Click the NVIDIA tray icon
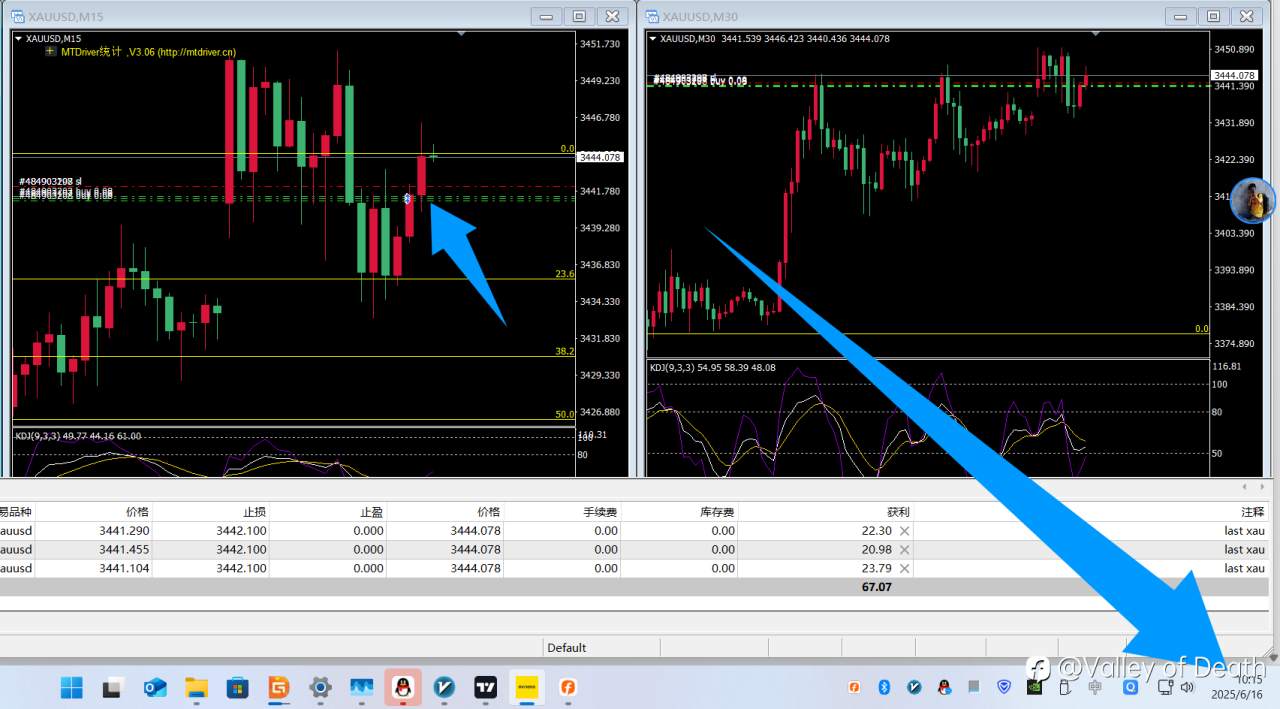 1035,687
